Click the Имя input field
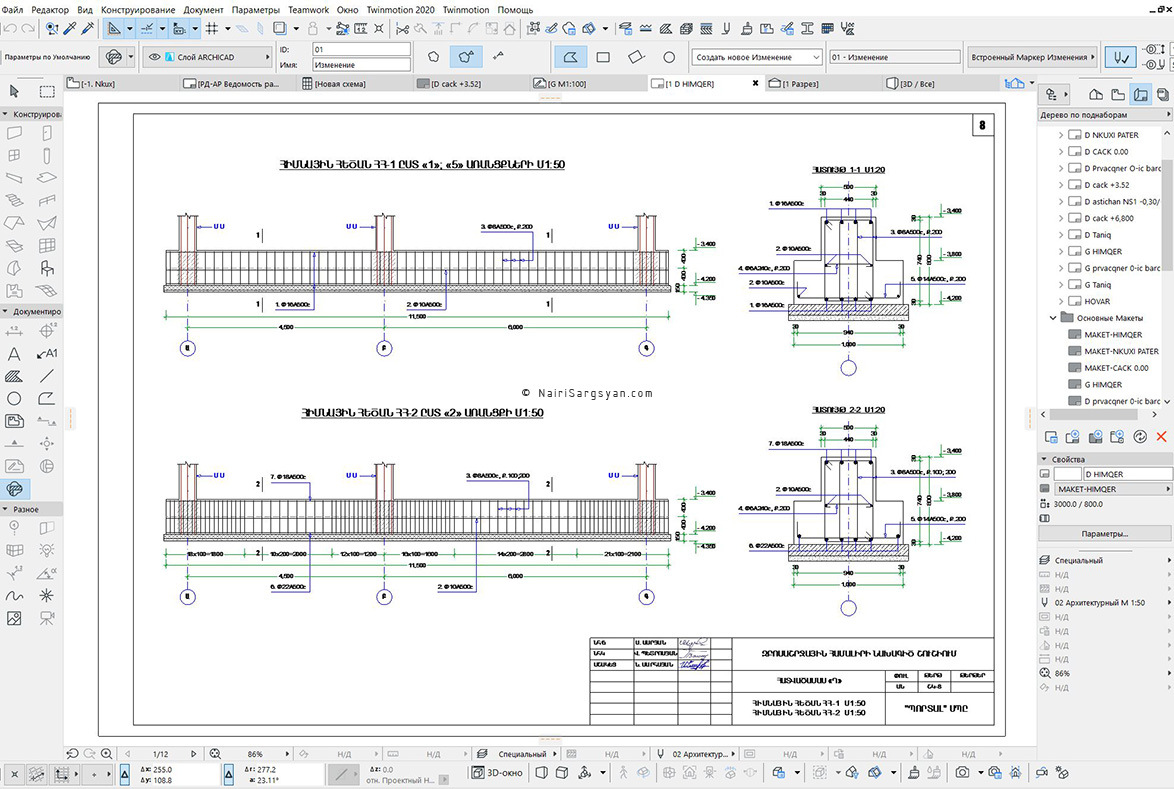The height and width of the screenshot is (789, 1174). [x=362, y=65]
